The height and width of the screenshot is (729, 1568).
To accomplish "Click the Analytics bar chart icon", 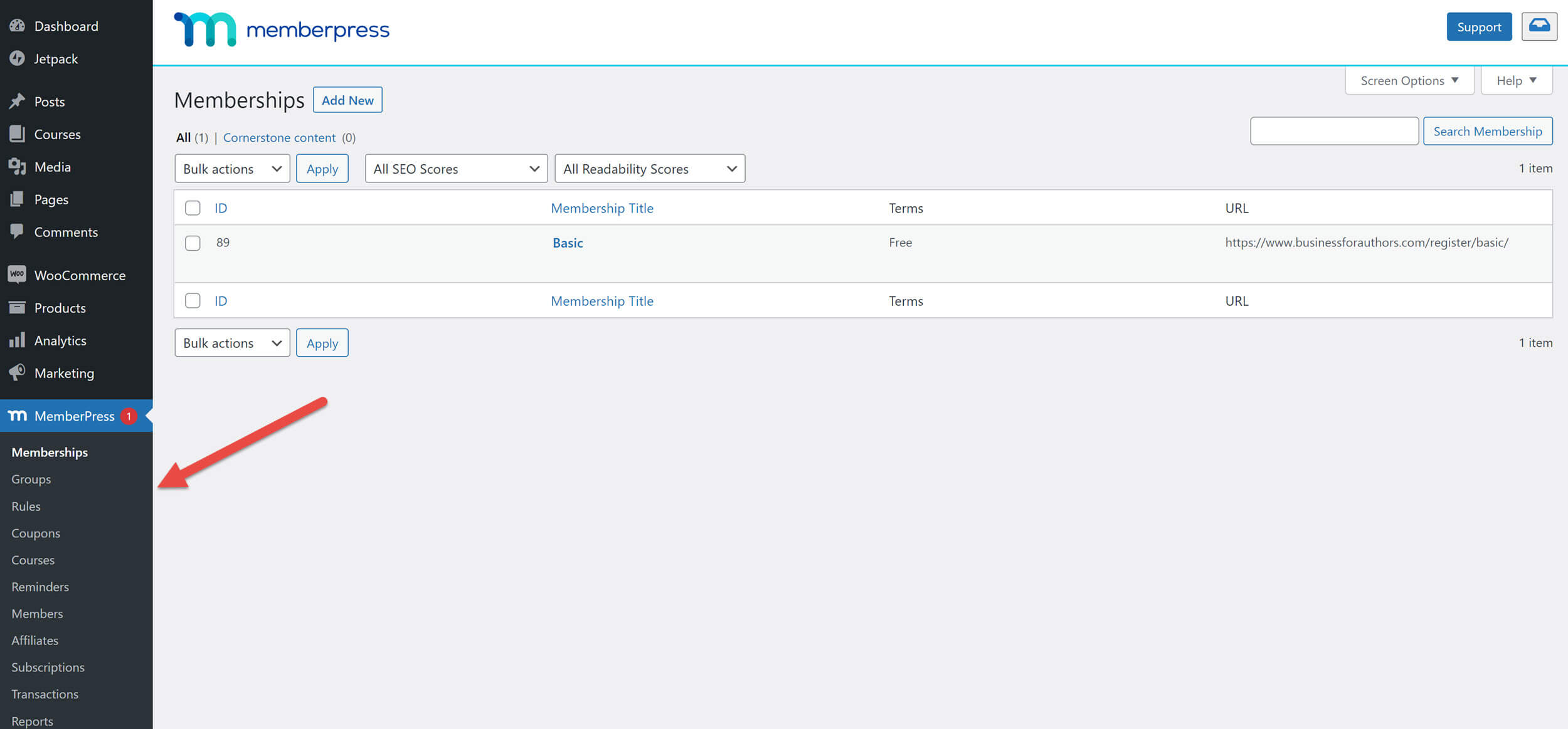I will [x=17, y=340].
